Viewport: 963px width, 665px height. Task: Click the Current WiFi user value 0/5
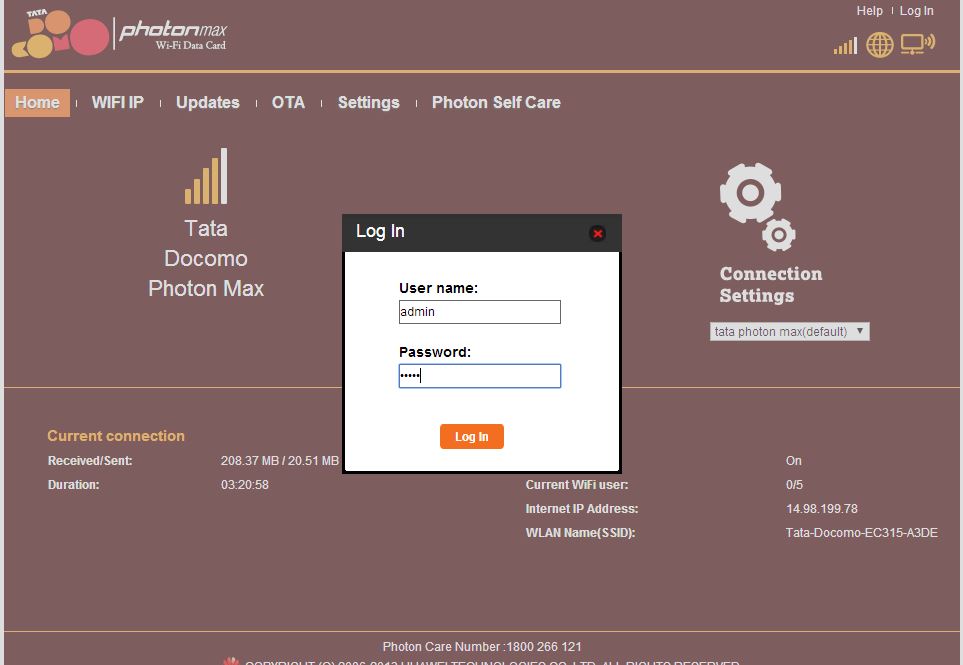click(x=794, y=485)
